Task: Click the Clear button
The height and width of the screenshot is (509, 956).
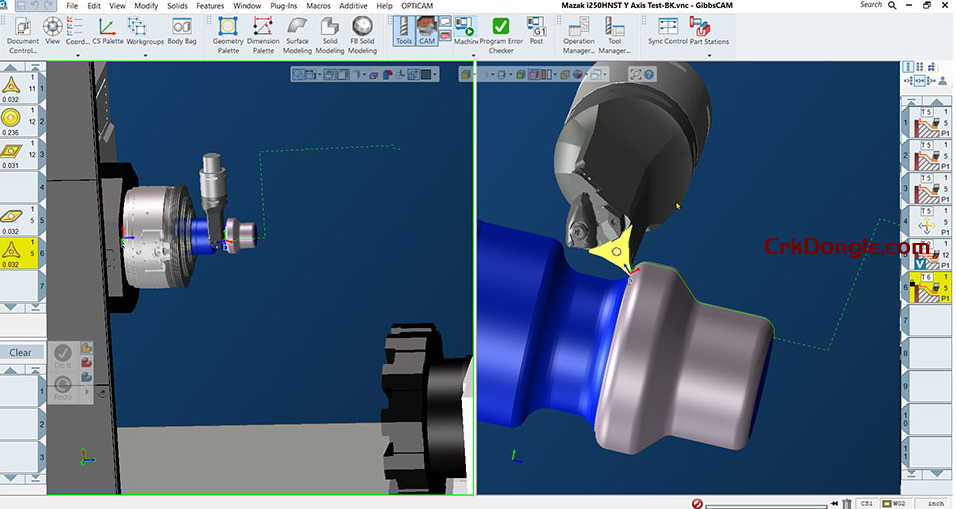Action: coord(21,352)
